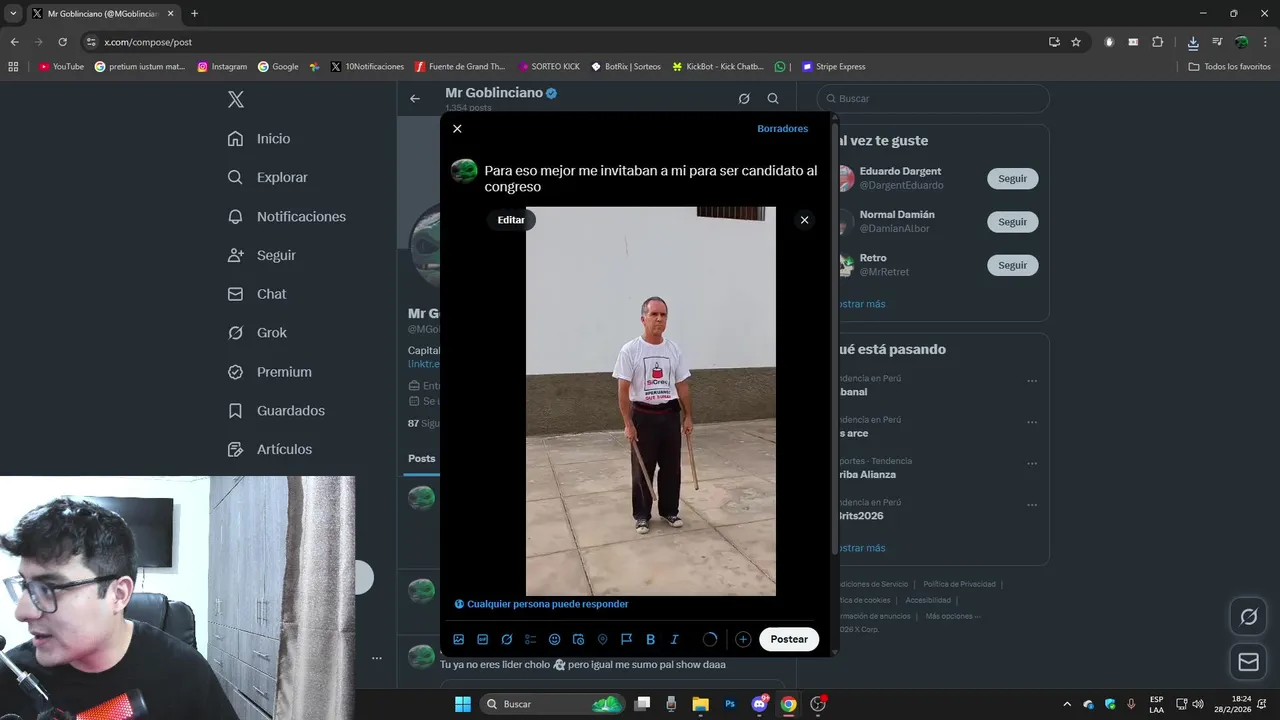
Task: Open Instagram bookmark
Action: pyautogui.click(x=222, y=67)
